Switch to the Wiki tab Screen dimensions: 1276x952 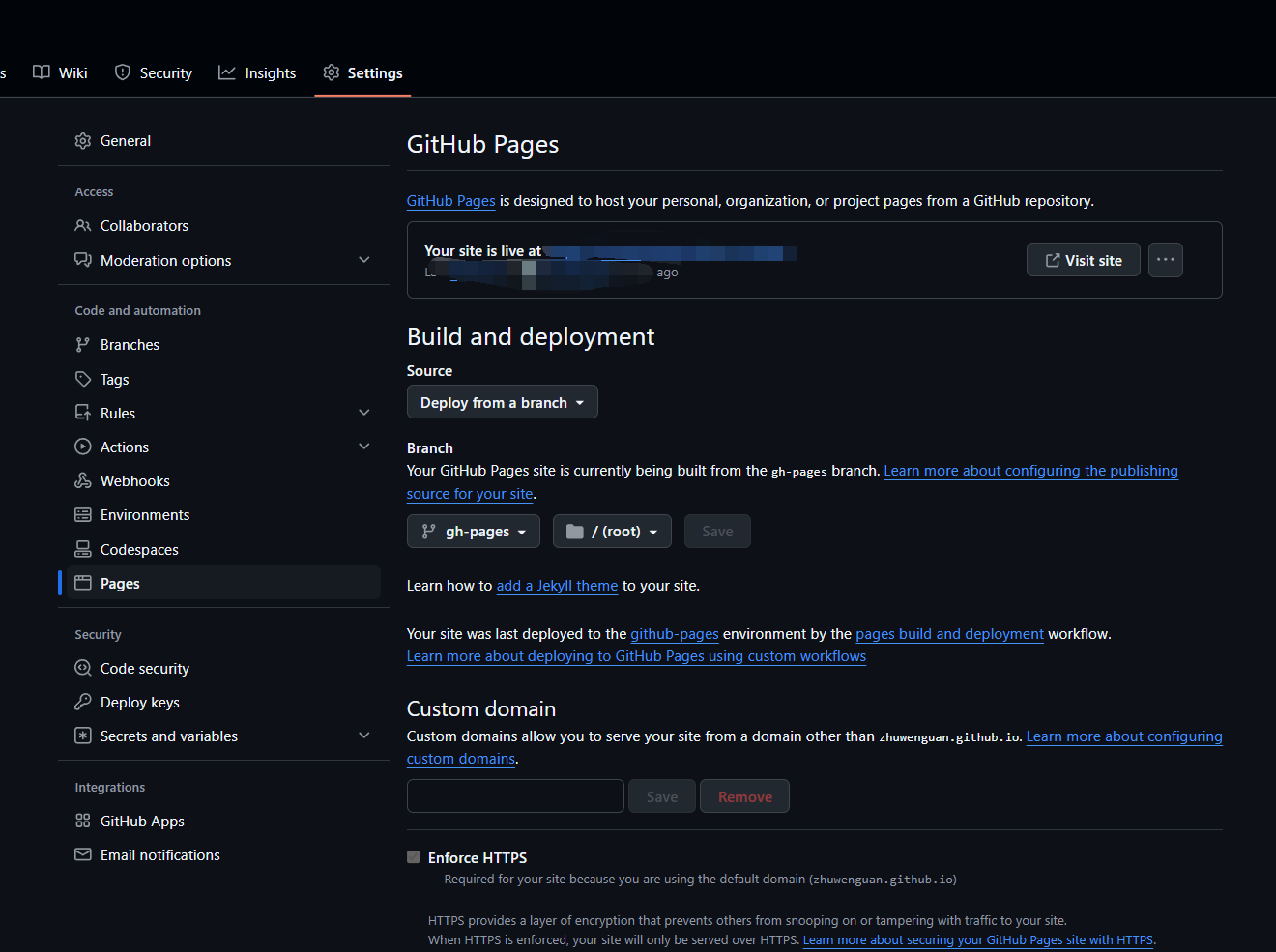point(60,72)
